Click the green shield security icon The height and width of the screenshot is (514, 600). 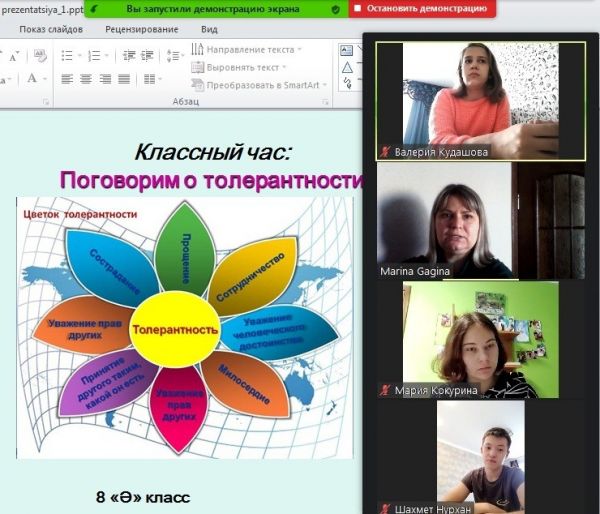(336, 9)
